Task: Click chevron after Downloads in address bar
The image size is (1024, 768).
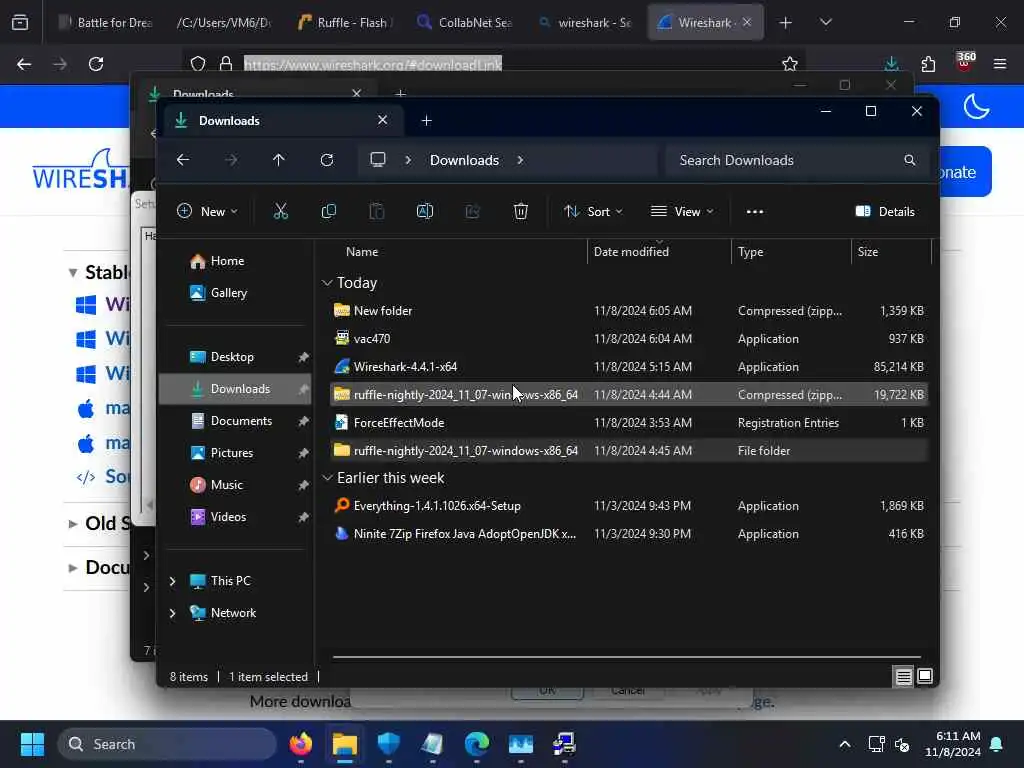Action: click(x=520, y=160)
